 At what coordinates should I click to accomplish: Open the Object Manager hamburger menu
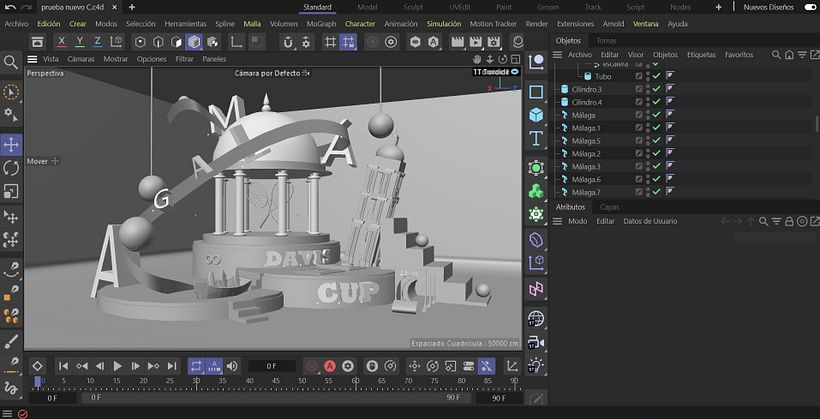557,55
